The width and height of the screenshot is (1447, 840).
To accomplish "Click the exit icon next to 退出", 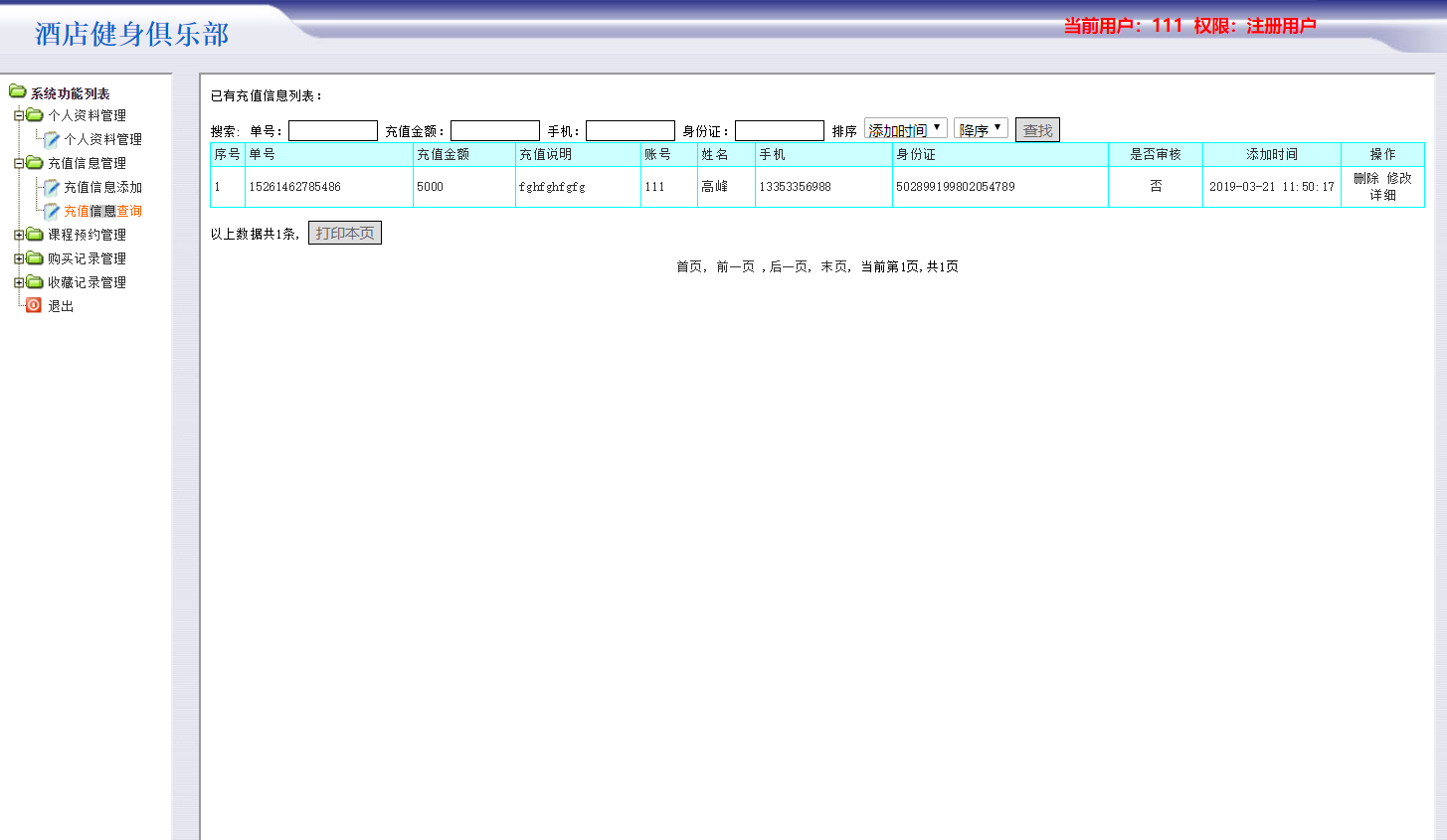I will coord(31,305).
